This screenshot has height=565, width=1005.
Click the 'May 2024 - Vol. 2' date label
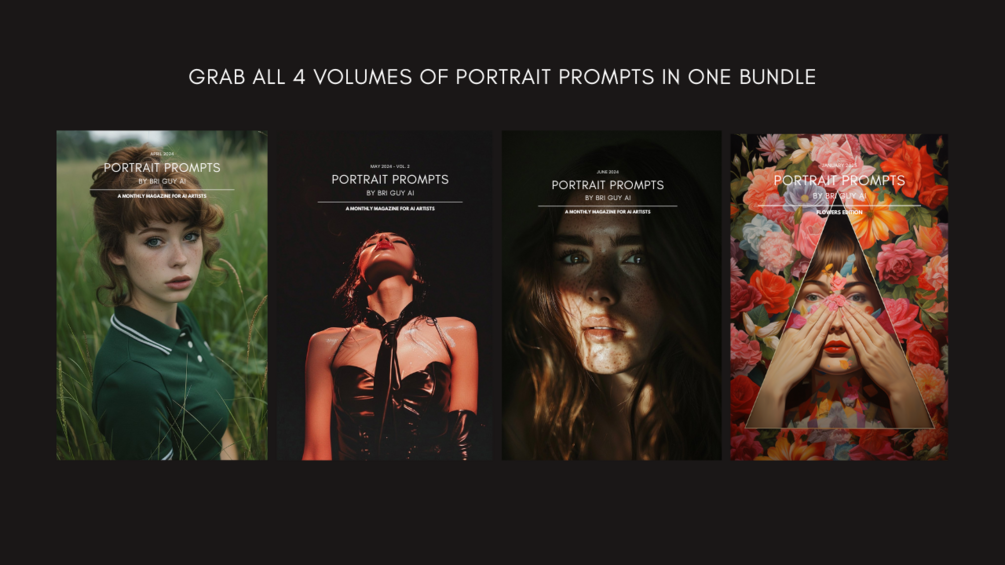coord(390,167)
